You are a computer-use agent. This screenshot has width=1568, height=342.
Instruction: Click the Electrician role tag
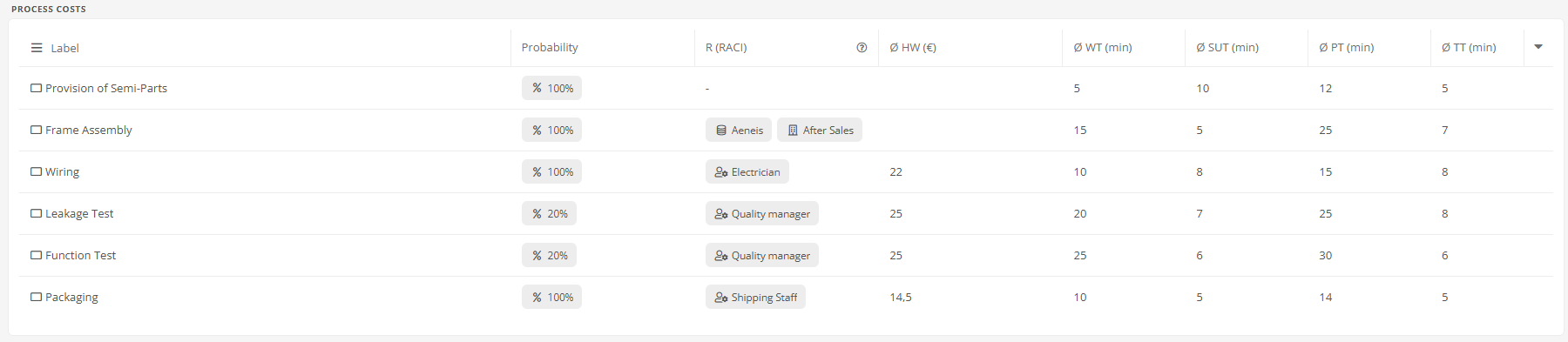tap(747, 171)
